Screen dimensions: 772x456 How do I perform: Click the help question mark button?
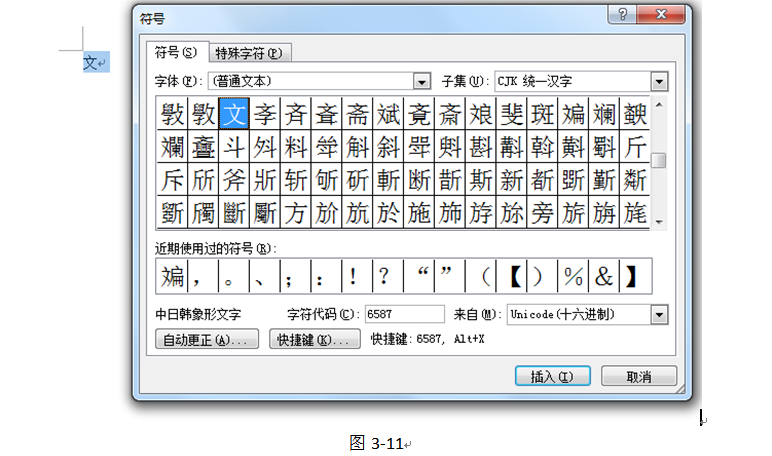click(622, 14)
